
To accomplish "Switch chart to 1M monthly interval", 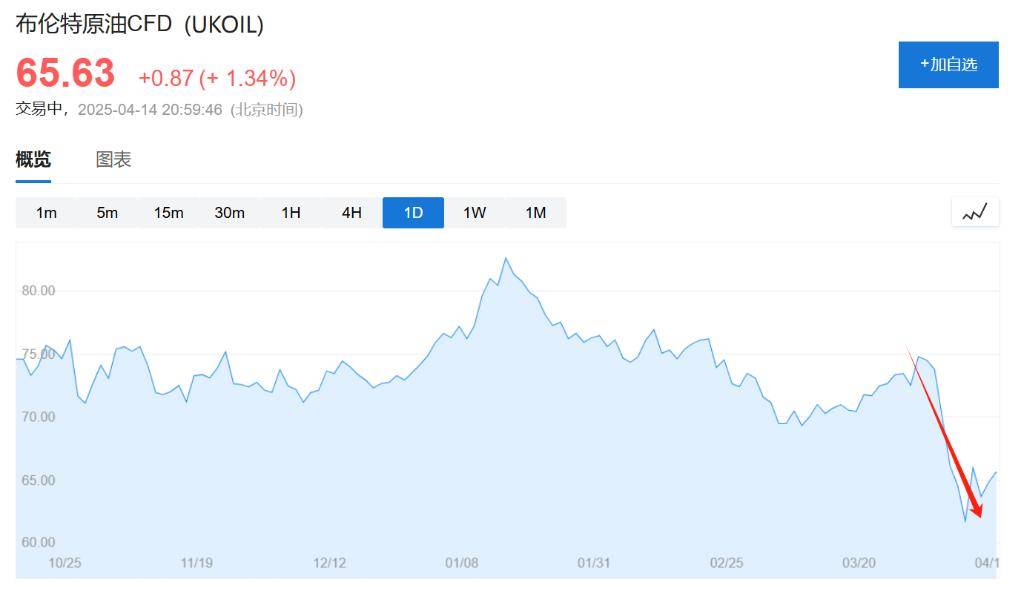I will (536, 213).
